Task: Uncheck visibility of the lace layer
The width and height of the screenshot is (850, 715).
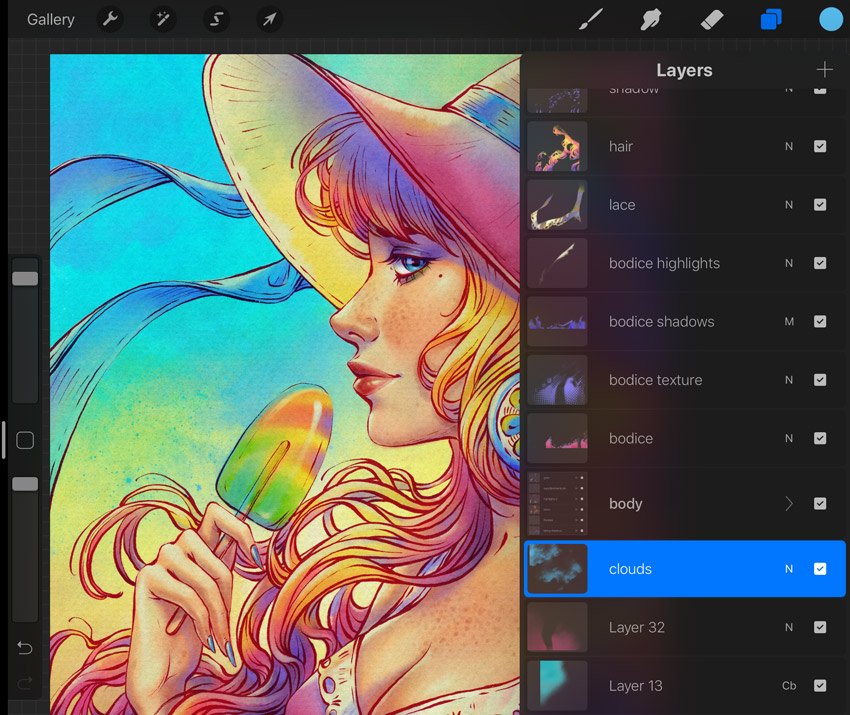Action: (x=820, y=205)
